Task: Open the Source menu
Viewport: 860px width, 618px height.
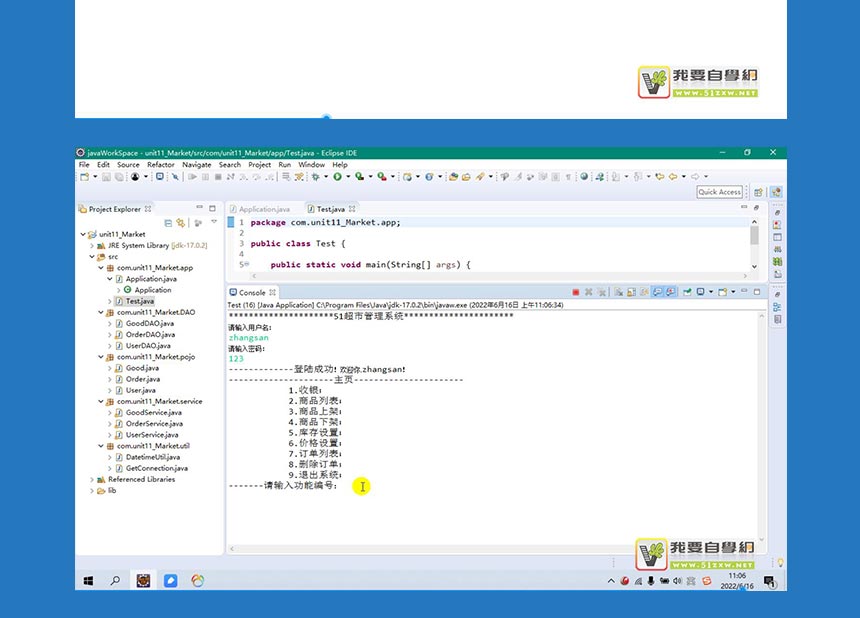Action: [128, 165]
